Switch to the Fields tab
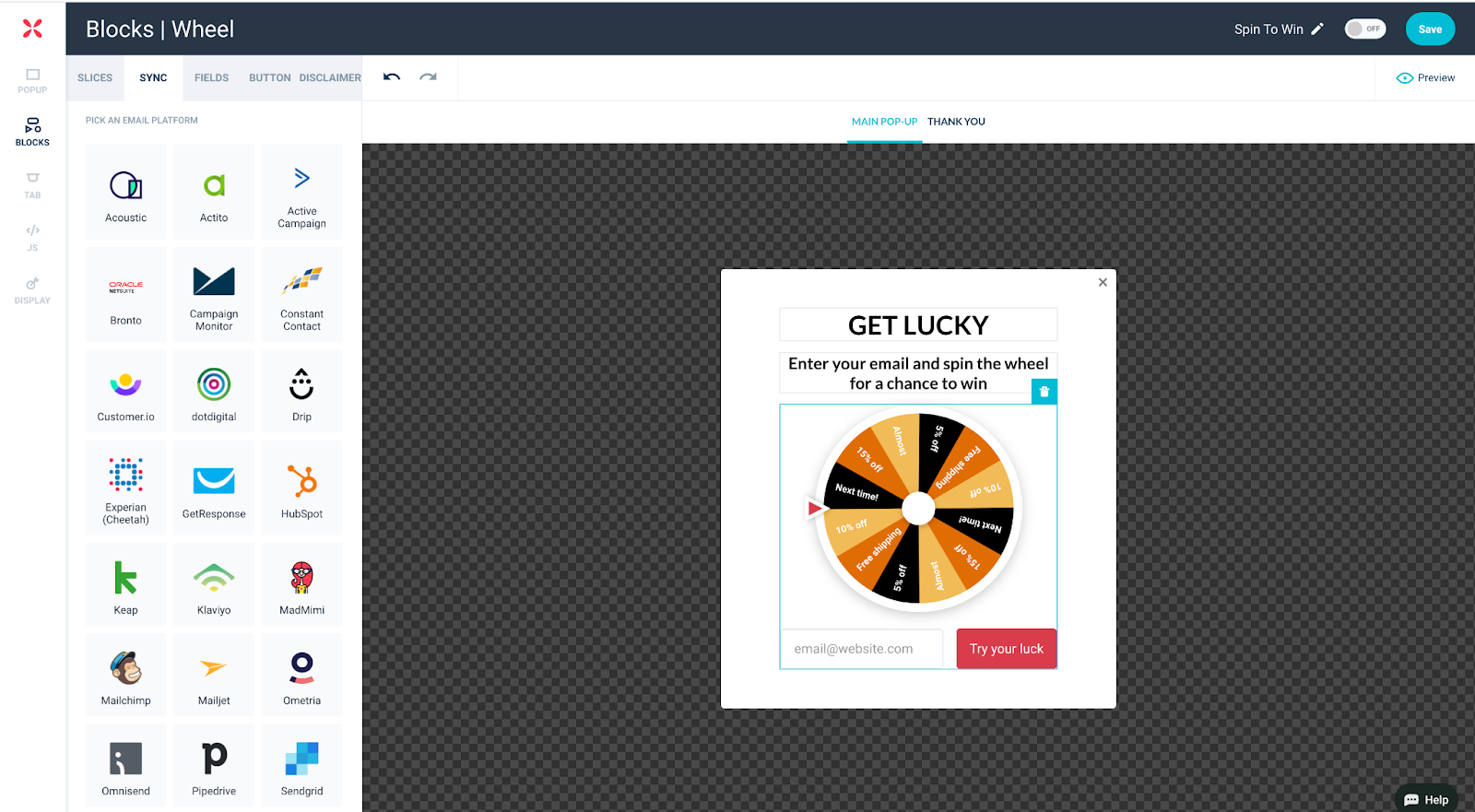The image size is (1475, 812). point(211,77)
